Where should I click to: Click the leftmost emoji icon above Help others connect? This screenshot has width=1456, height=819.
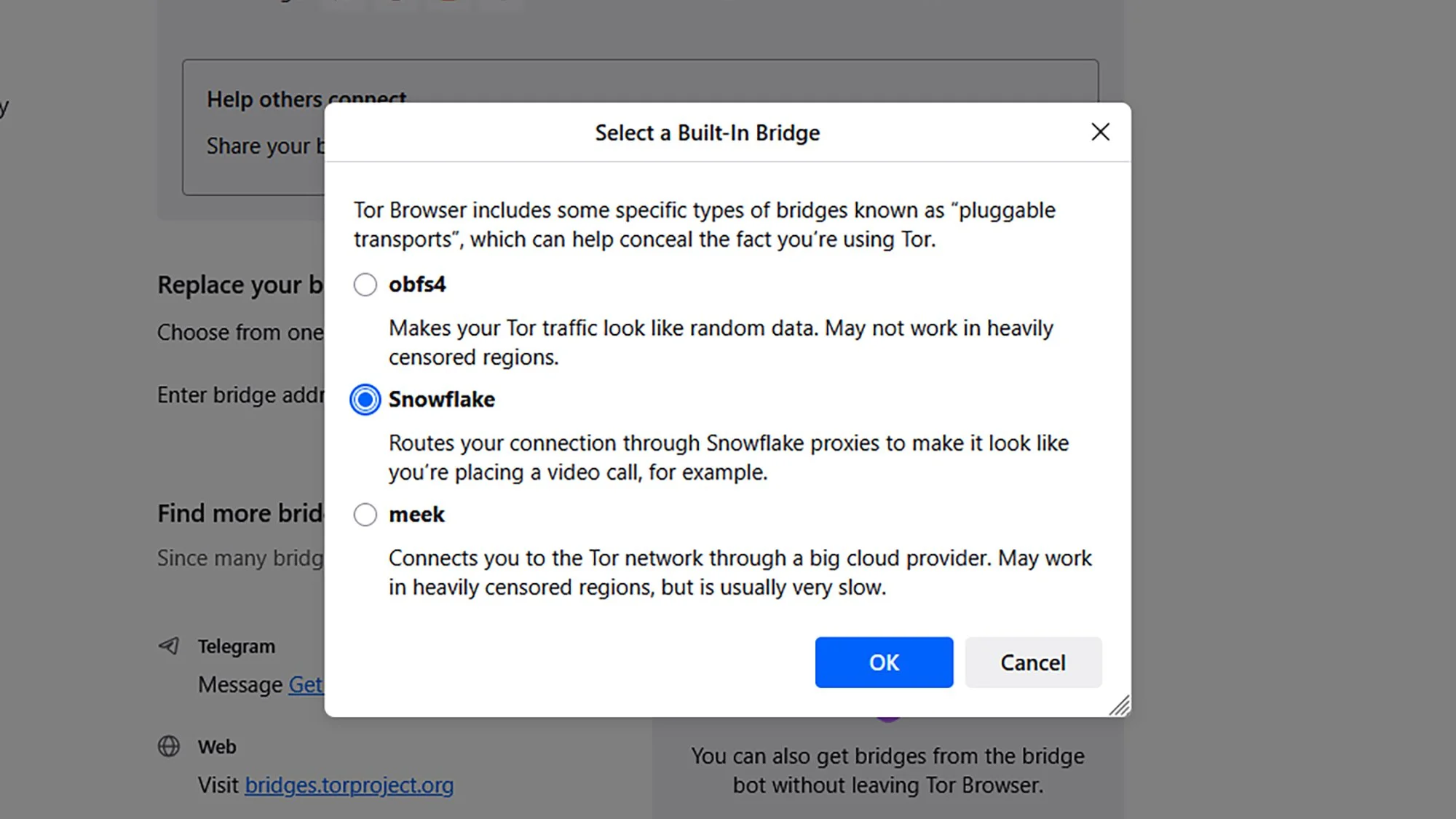pos(336,4)
